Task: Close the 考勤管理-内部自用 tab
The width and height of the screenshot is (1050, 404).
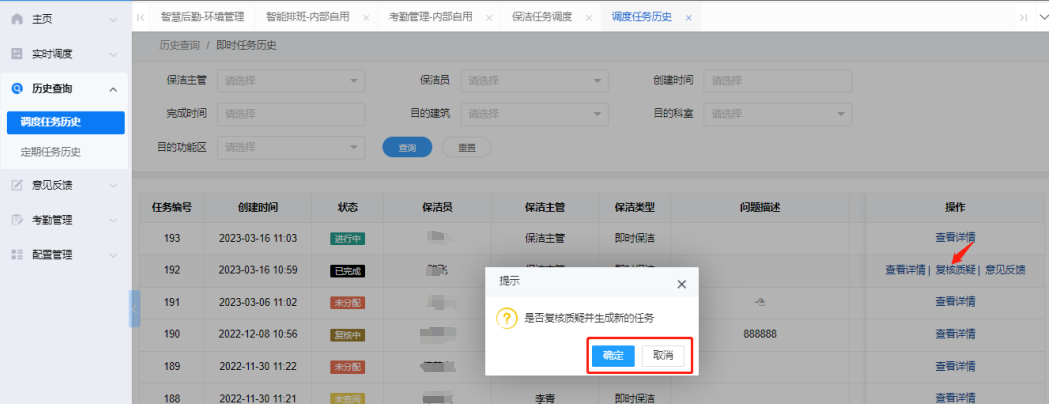Action: [489, 18]
